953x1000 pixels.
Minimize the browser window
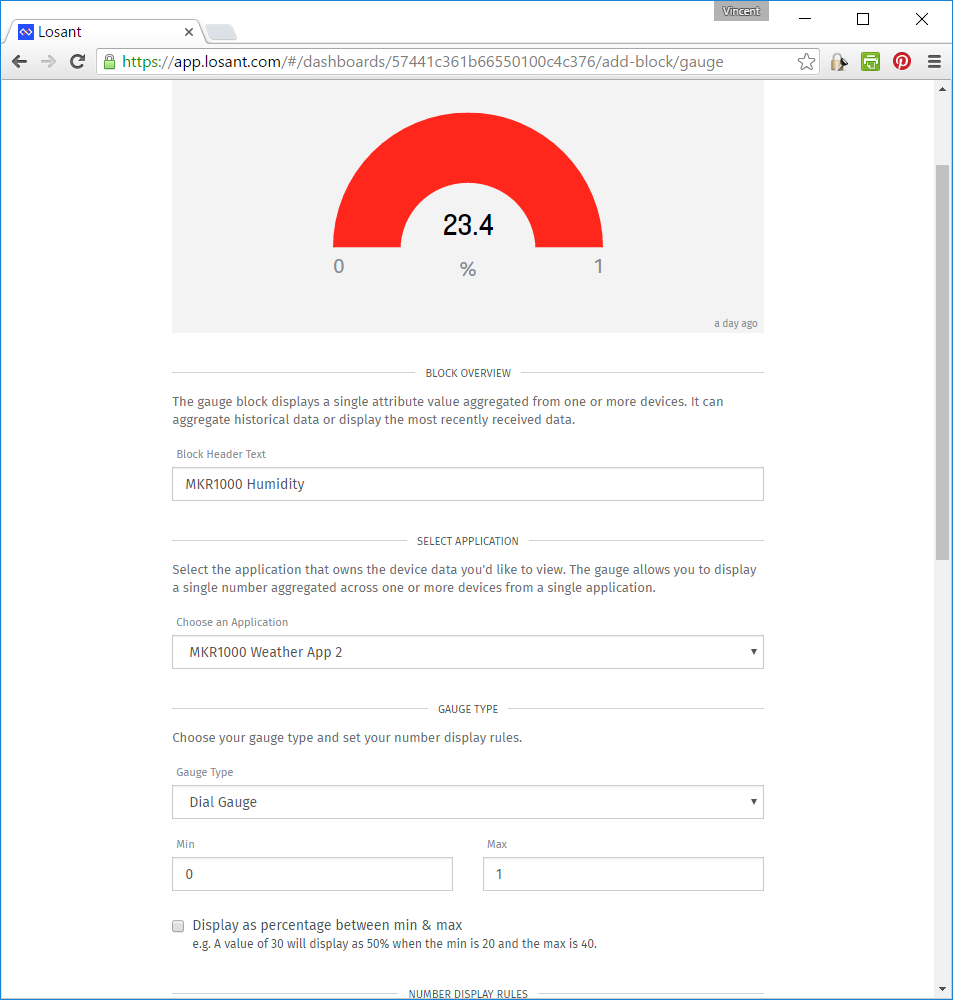(805, 19)
